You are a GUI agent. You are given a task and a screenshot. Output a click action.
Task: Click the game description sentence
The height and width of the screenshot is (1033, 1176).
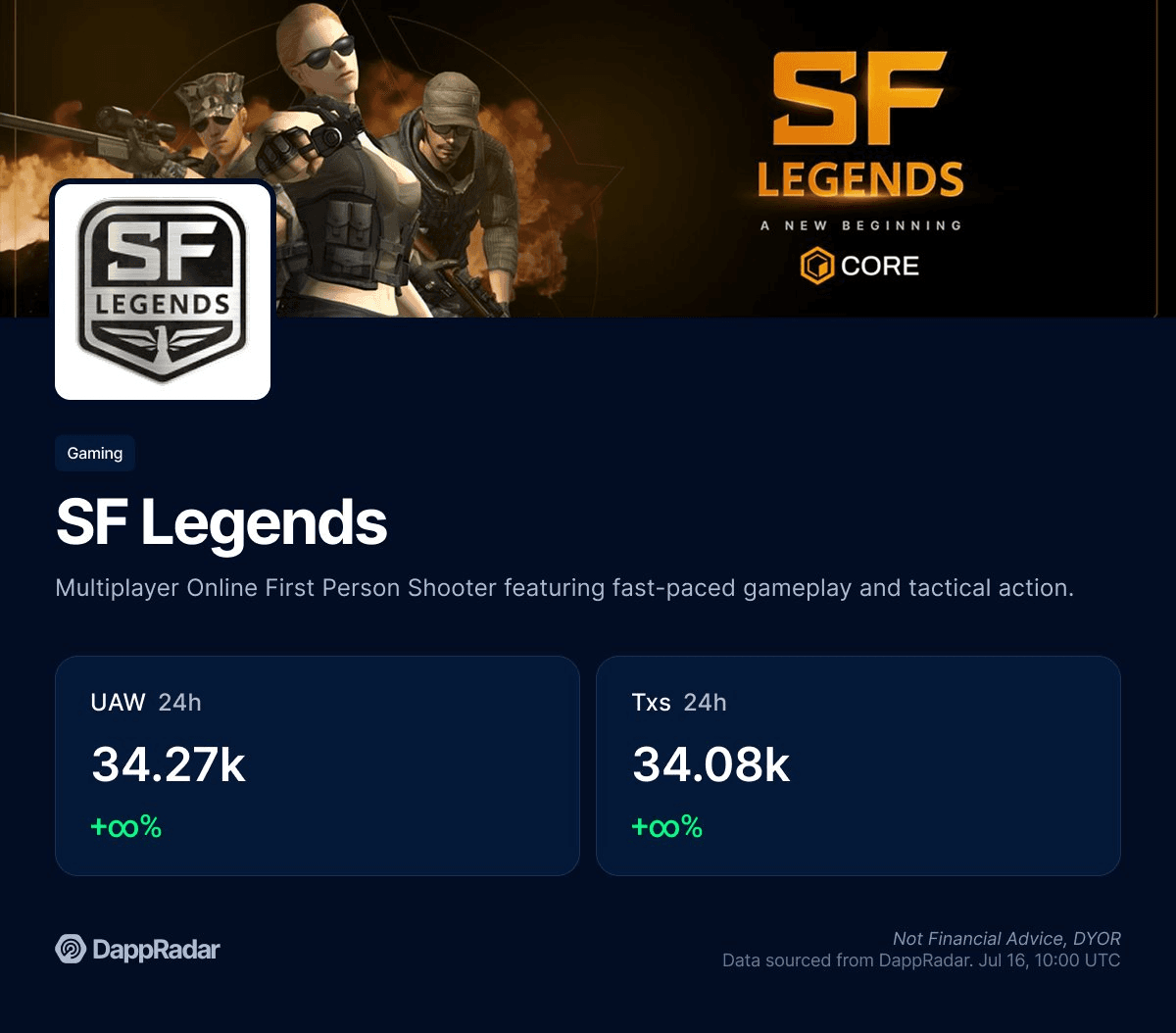point(564,588)
